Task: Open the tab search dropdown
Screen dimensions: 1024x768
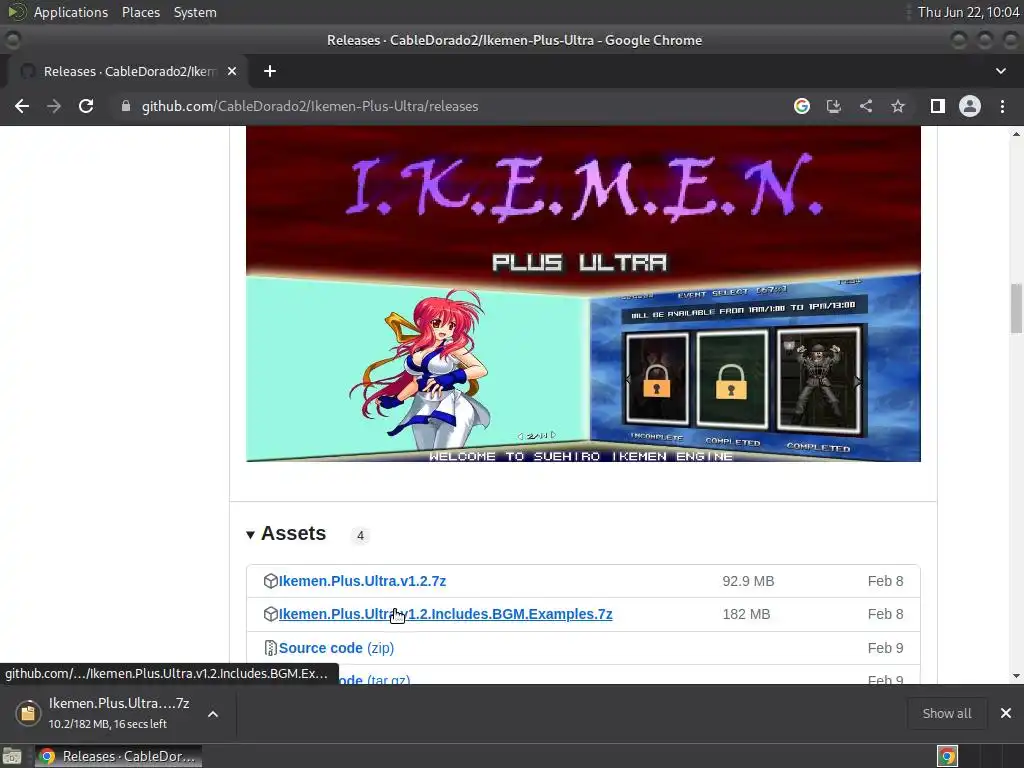Action: (x=1000, y=71)
